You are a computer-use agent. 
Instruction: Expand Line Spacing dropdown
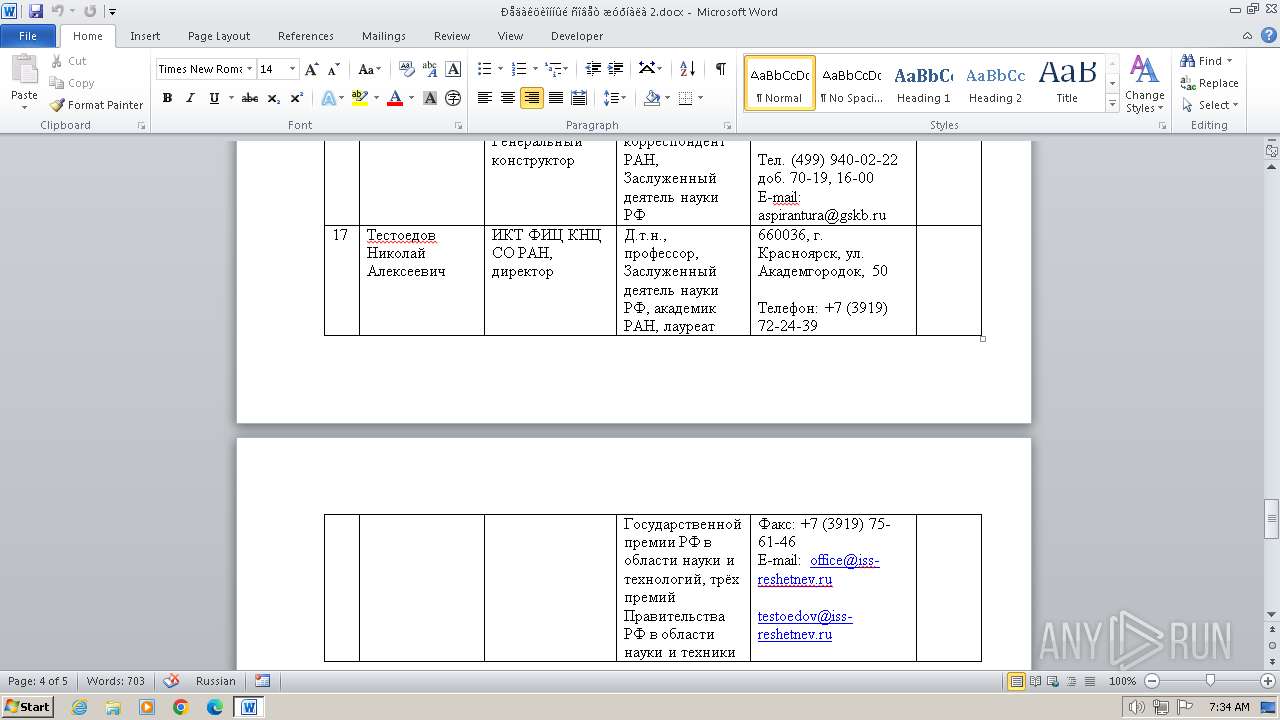[615, 98]
